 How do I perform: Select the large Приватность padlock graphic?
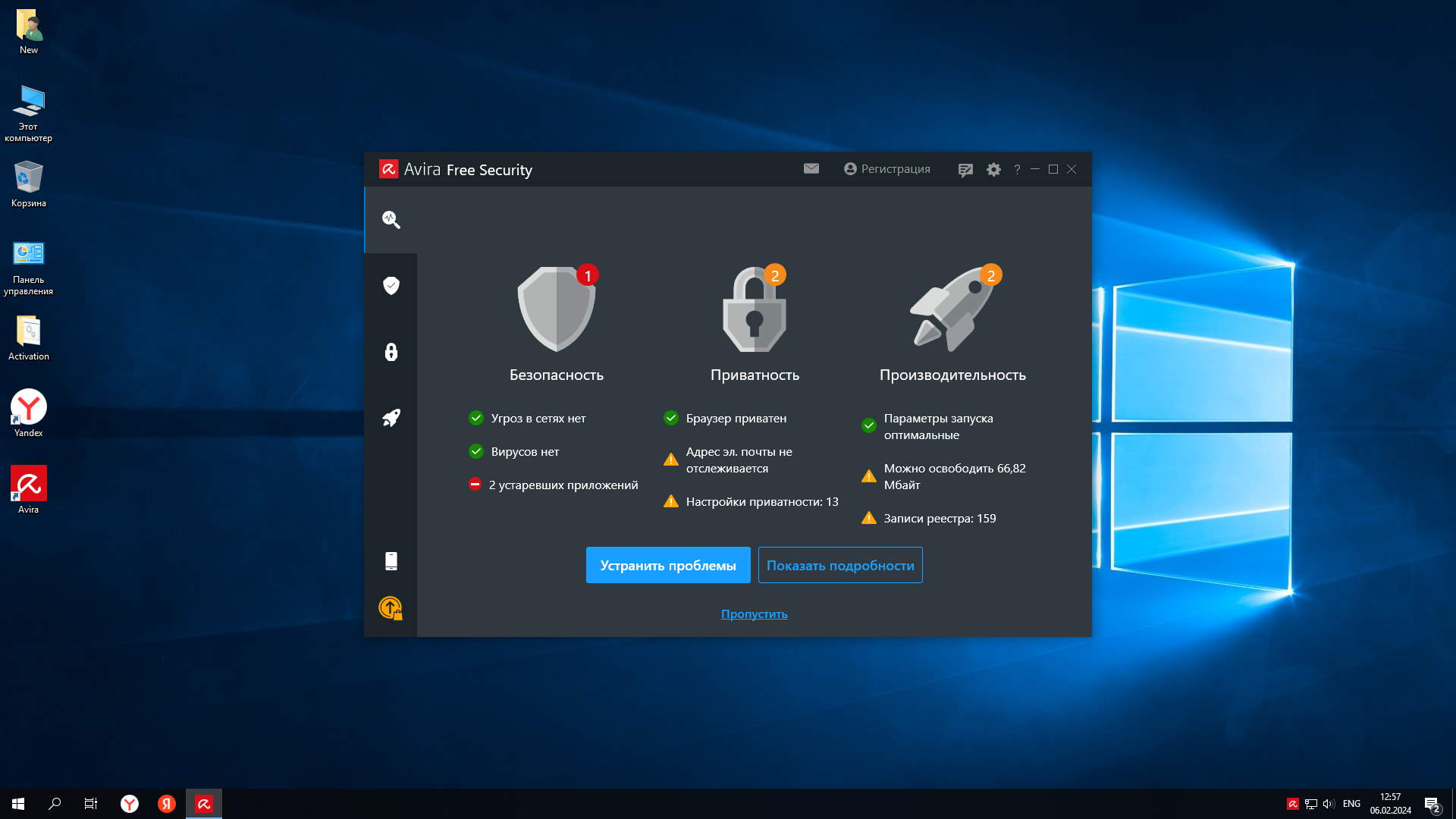754,309
